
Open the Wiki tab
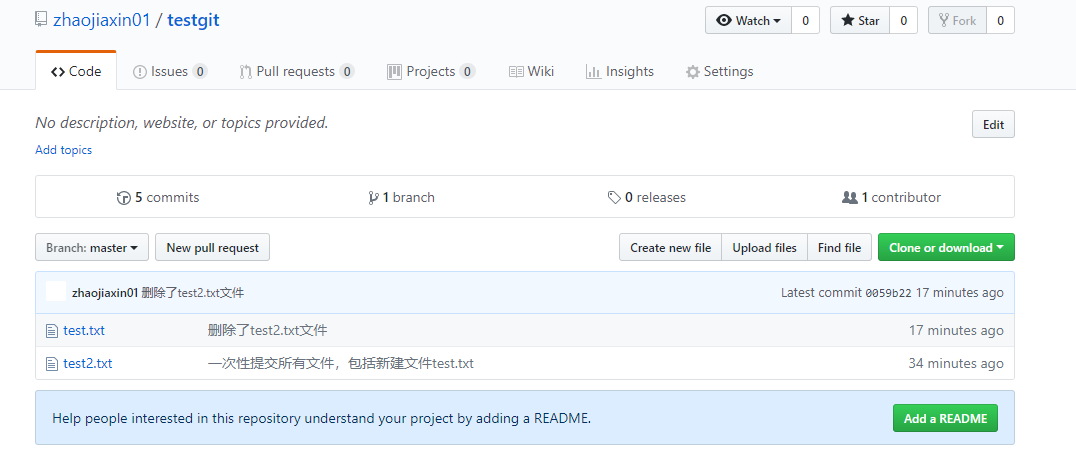pyautogui.click(x=531, y=71)
